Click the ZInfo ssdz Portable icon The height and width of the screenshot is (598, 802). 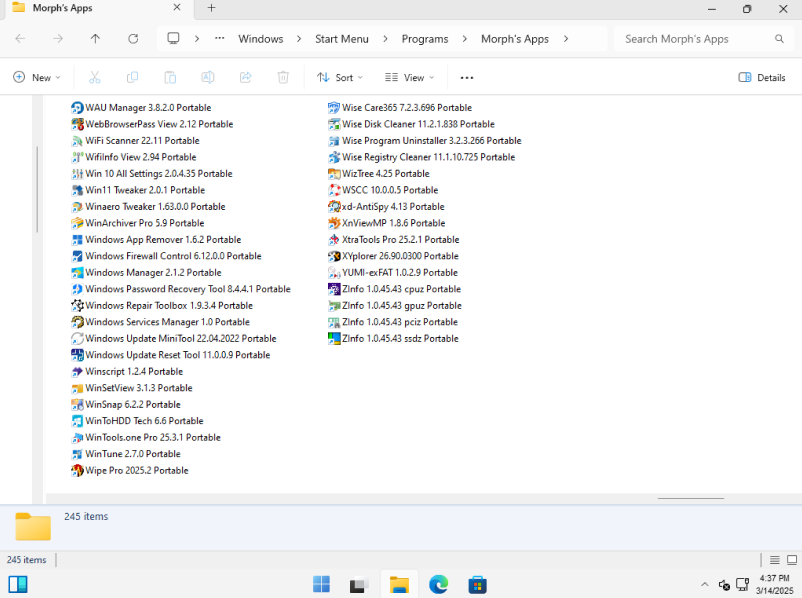tap(334, 339)
